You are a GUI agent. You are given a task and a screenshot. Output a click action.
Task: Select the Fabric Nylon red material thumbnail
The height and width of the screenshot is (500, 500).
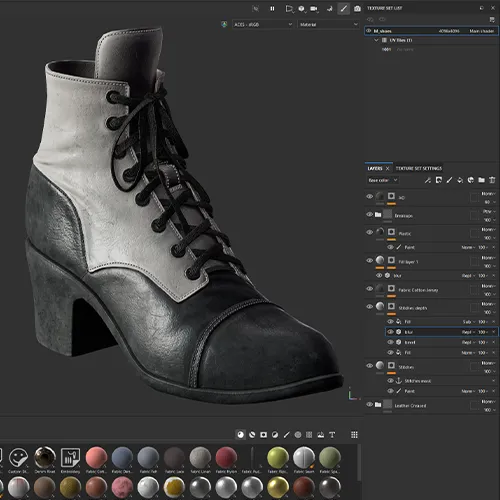click(x=226, y=457)
